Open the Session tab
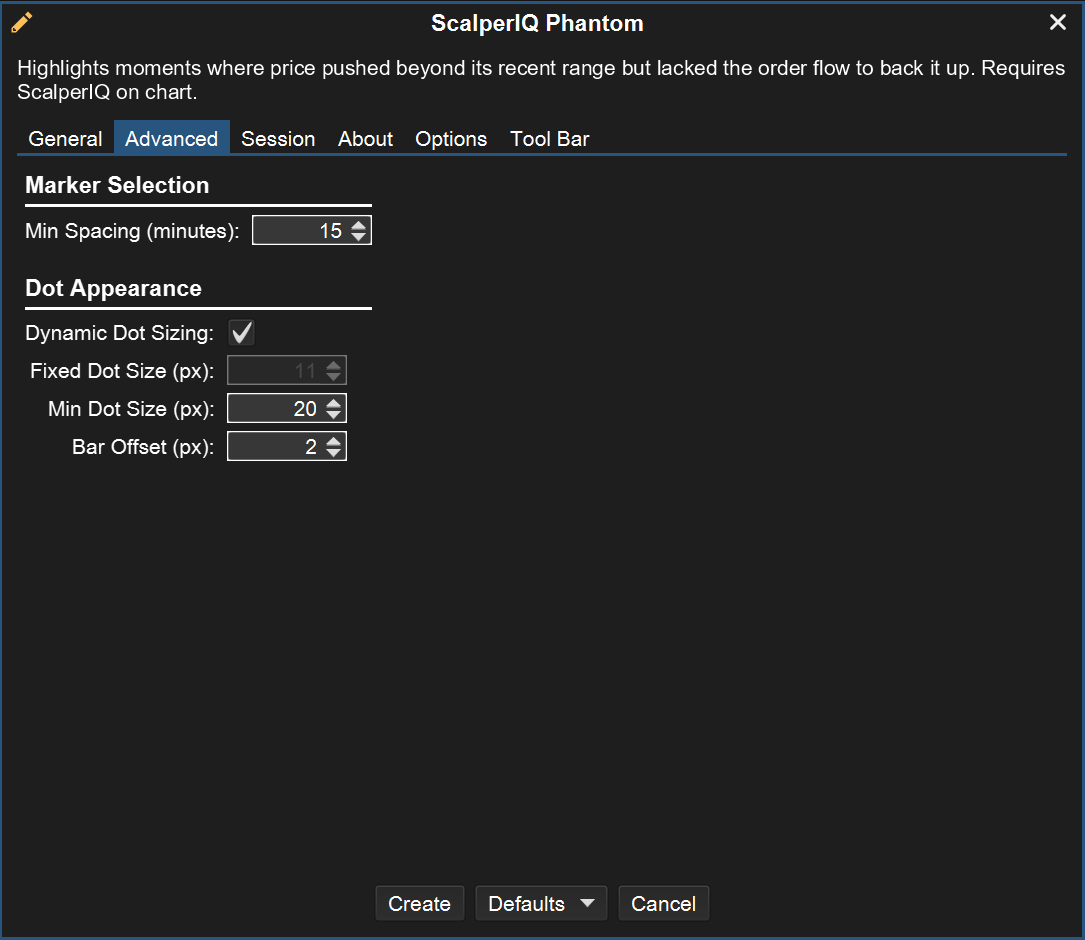Viewport: 1085px width, 940px height. click(278, 138)
